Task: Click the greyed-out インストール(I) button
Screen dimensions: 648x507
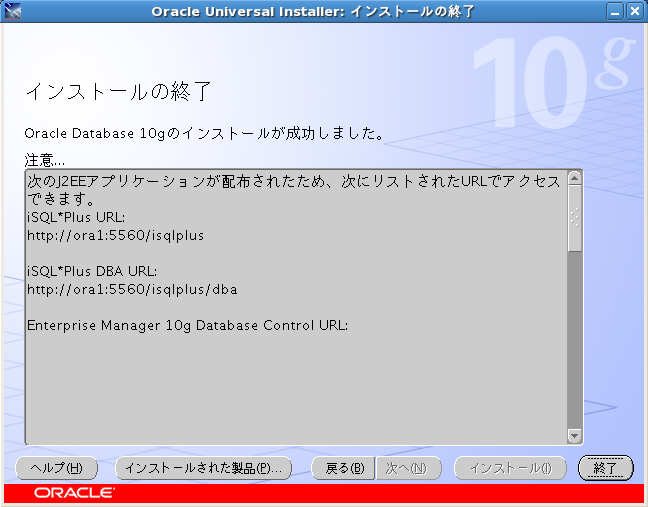Action: pos(510,468)
